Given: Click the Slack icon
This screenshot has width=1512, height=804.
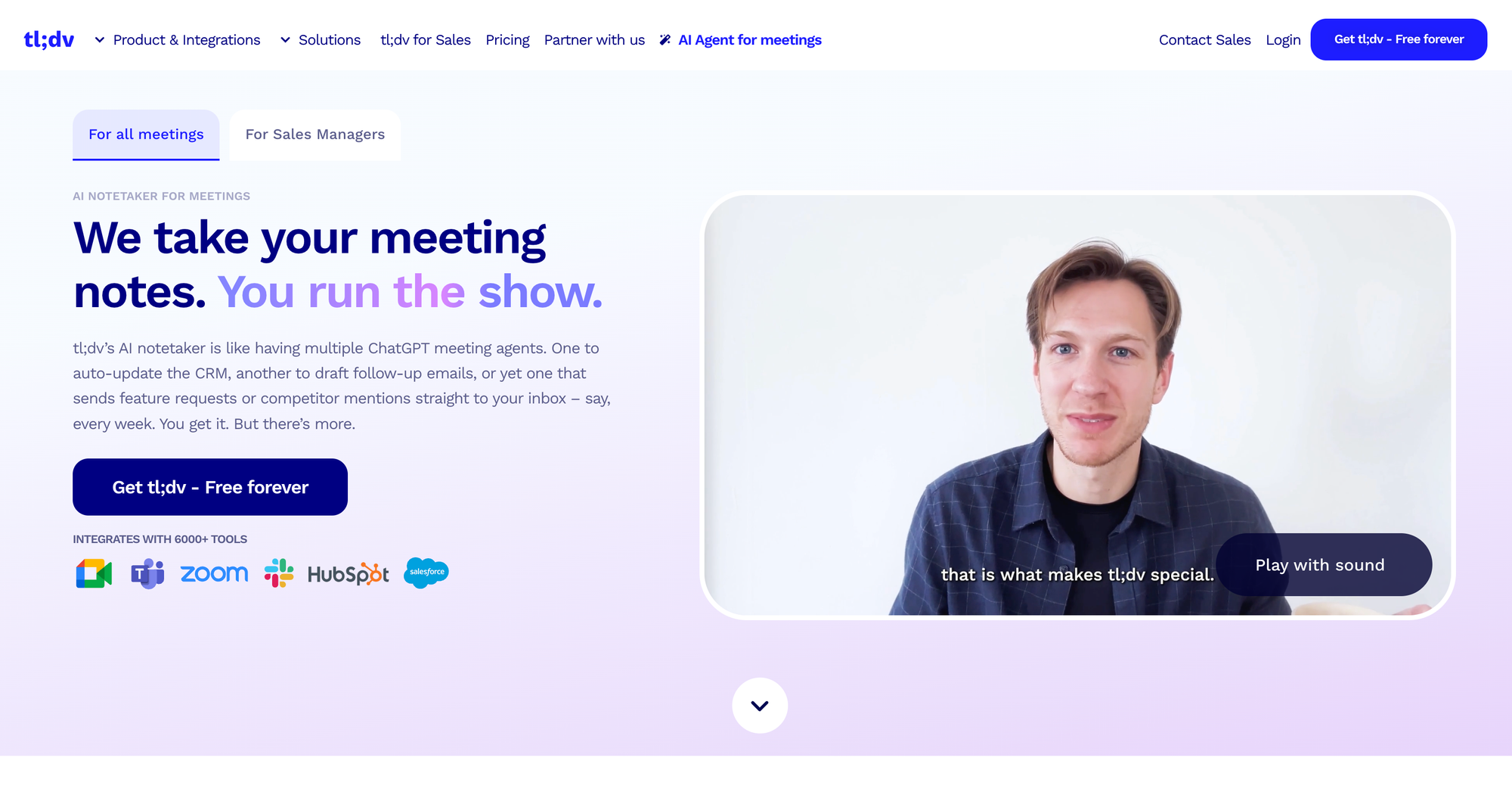Looking at the screenshot, I should (279, 573).
